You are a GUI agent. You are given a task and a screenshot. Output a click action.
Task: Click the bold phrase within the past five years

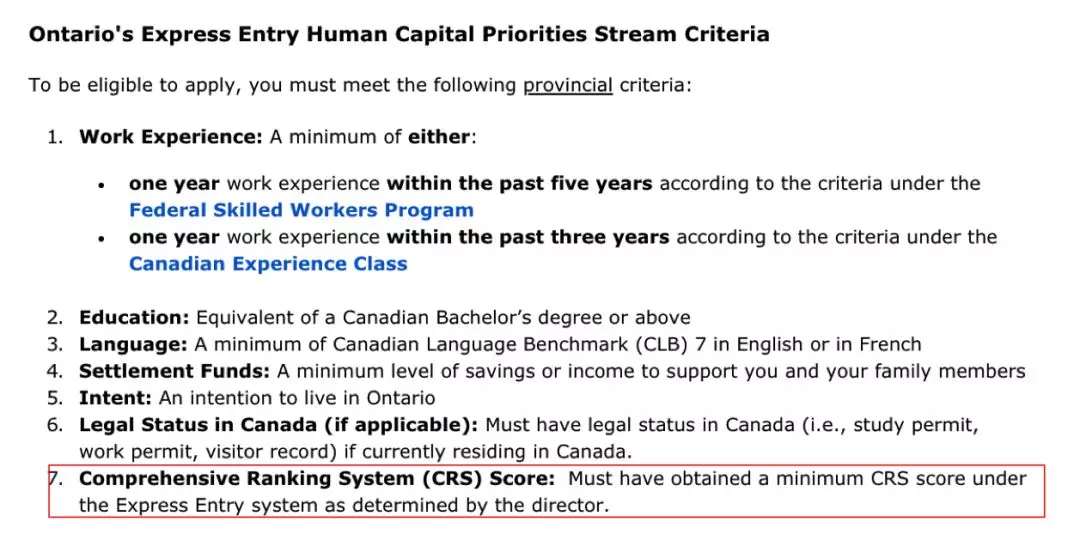click(520, 183)
